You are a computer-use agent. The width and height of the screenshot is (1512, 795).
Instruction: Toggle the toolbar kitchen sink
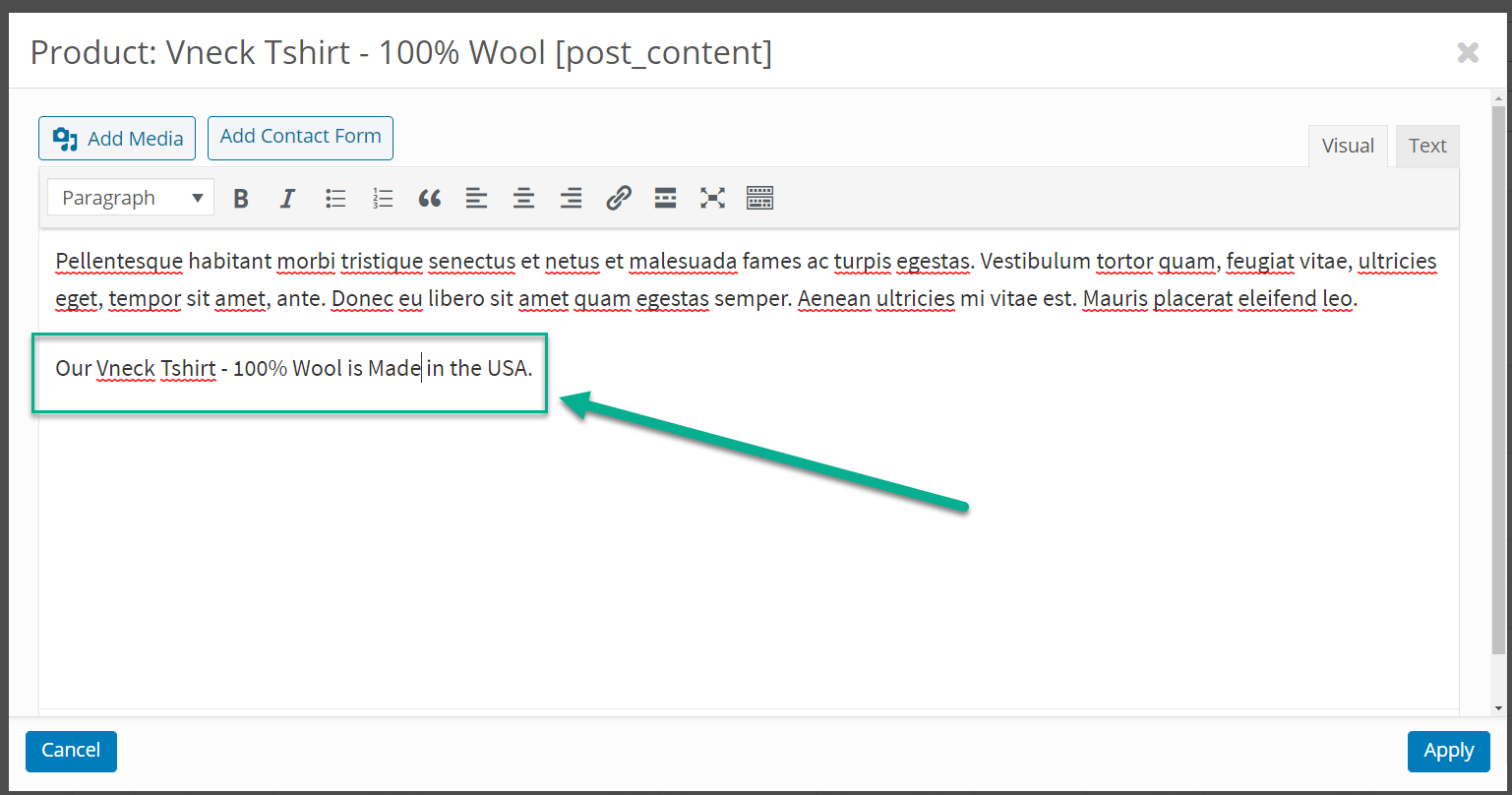[759, 199]
